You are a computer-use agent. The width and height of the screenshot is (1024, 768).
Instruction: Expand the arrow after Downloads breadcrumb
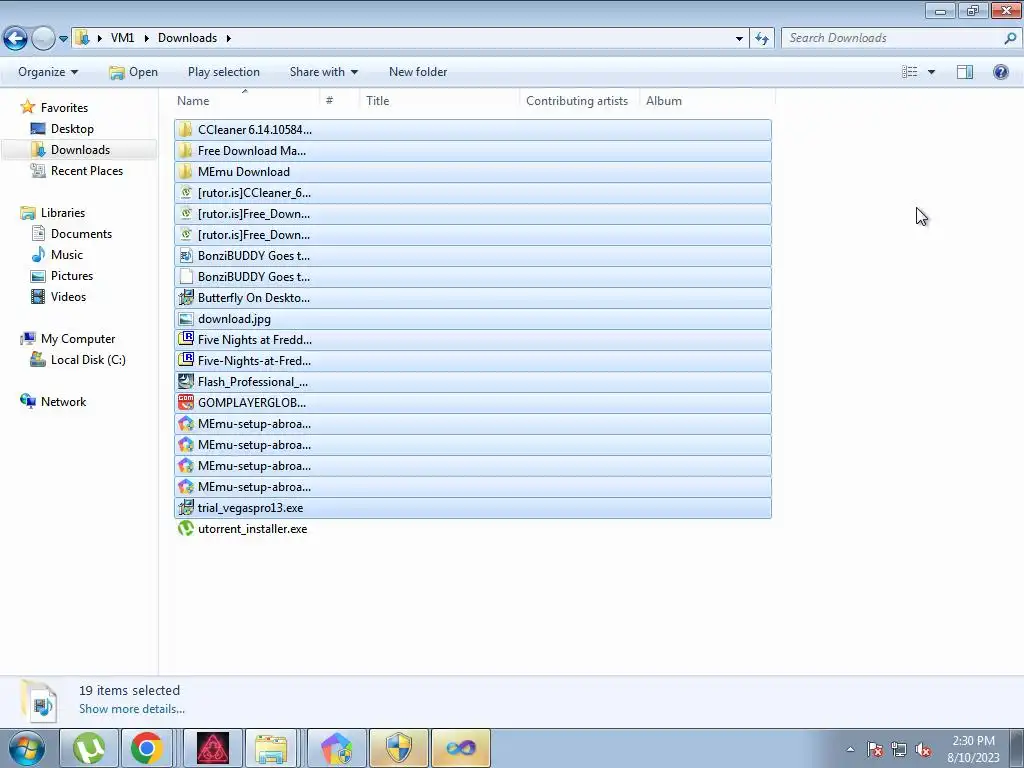click(x=229, y=38)
